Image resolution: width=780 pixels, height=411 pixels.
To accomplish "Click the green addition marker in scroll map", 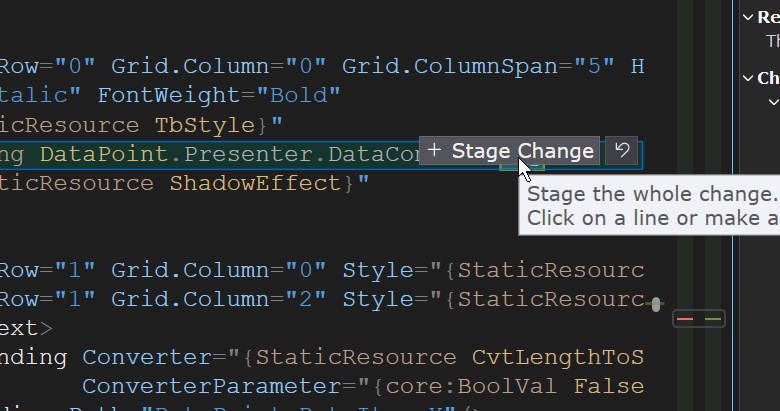I will tap(713, 319).
